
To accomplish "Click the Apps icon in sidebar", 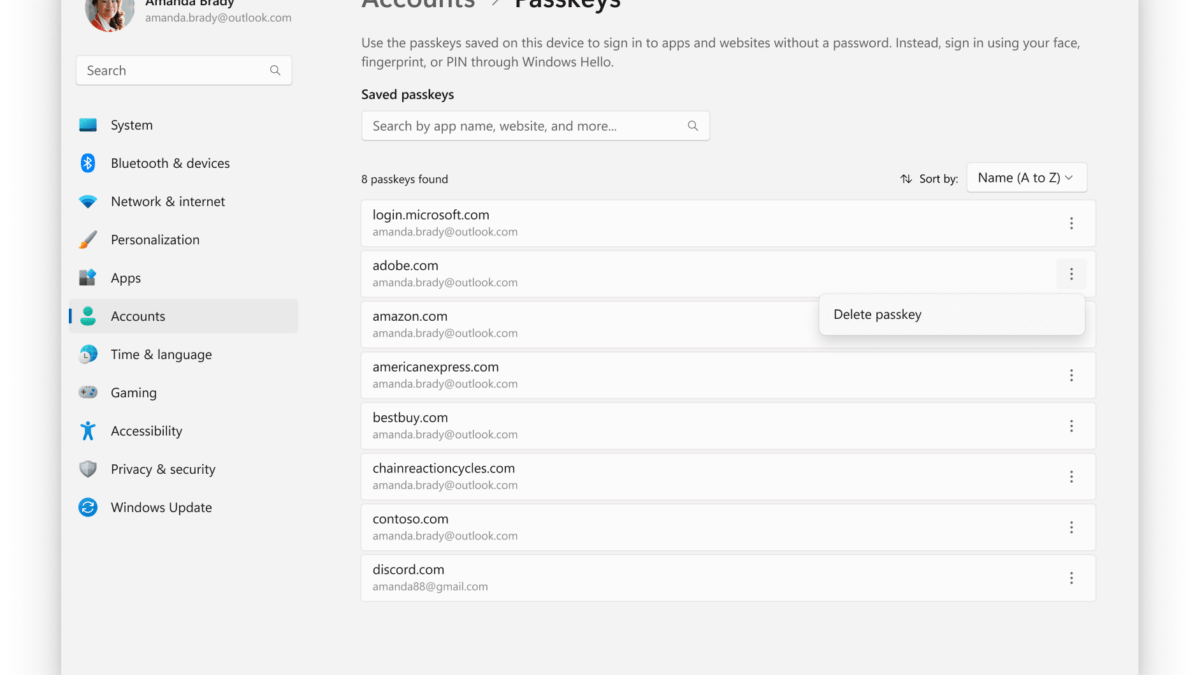I will tap(88, 278).
